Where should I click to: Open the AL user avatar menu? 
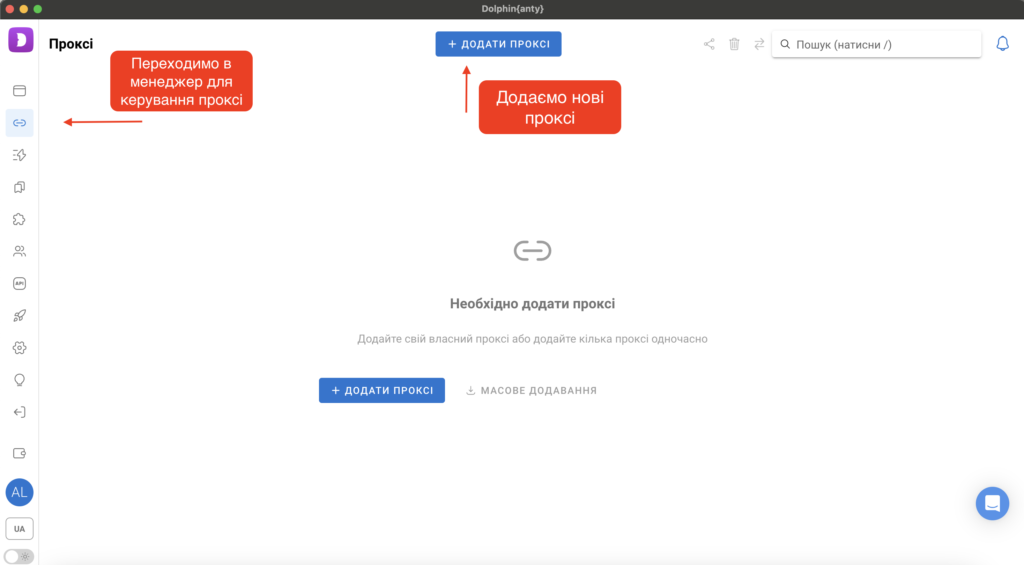(x=19, y=492)
